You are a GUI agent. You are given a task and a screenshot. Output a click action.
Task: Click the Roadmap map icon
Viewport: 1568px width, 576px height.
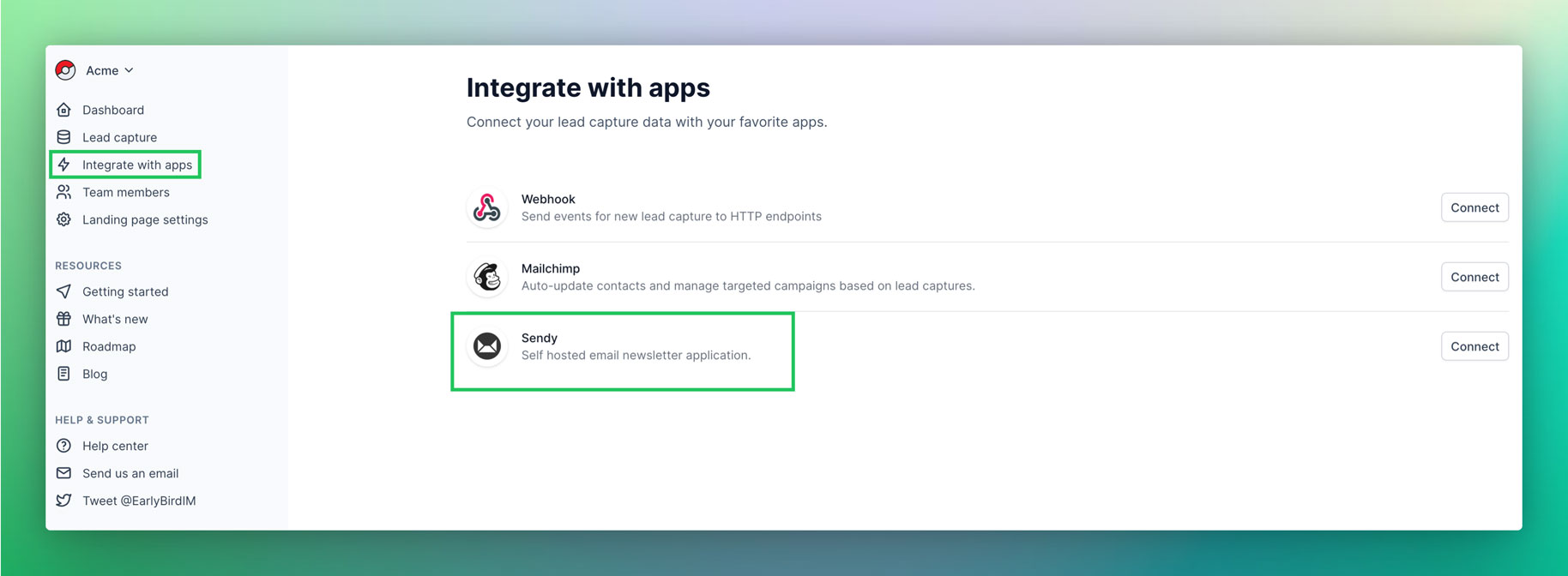tap(63, 346)
